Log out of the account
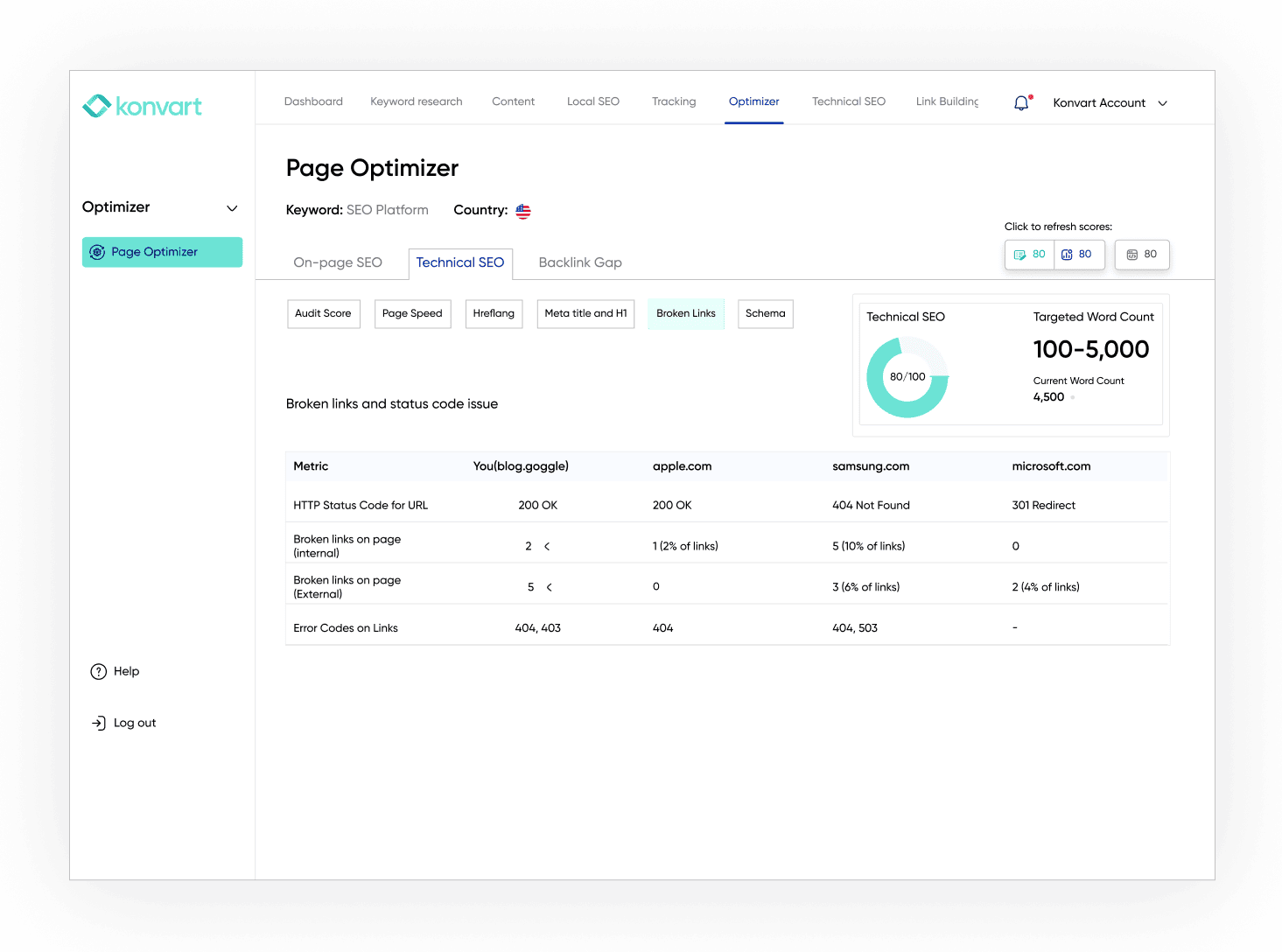Screen dimensions: 1282x952 123,723
